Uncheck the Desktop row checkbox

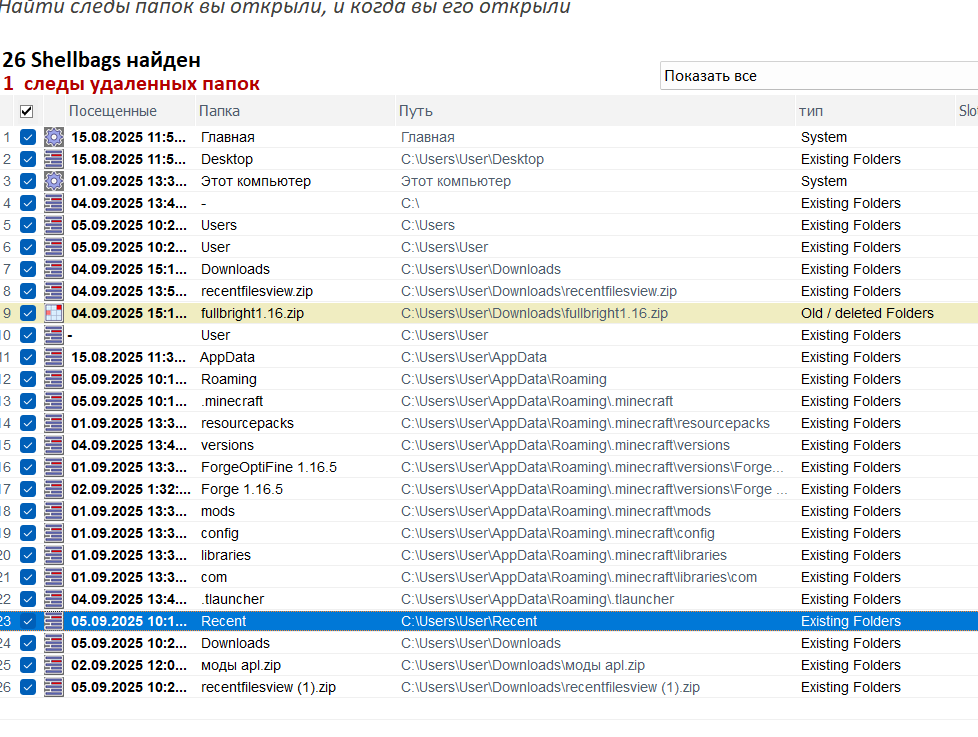coord(27,159)
